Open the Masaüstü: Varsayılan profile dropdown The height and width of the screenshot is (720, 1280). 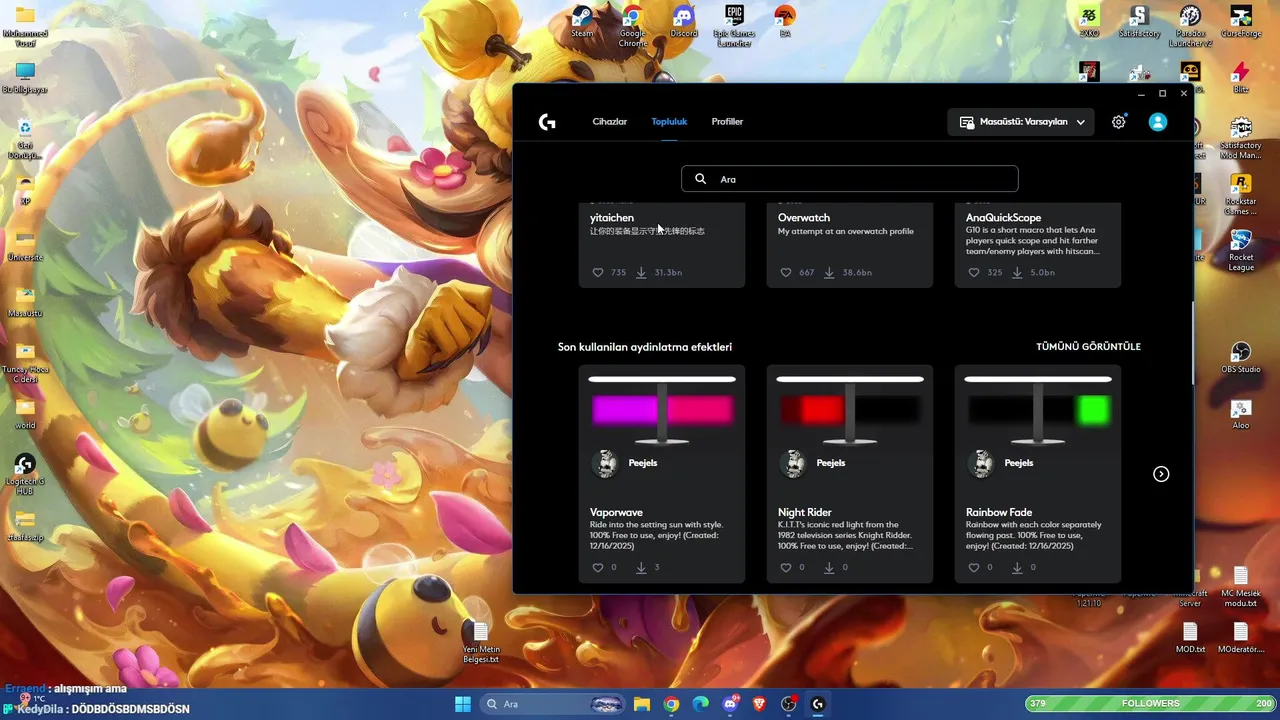(x=1021, y=122)
